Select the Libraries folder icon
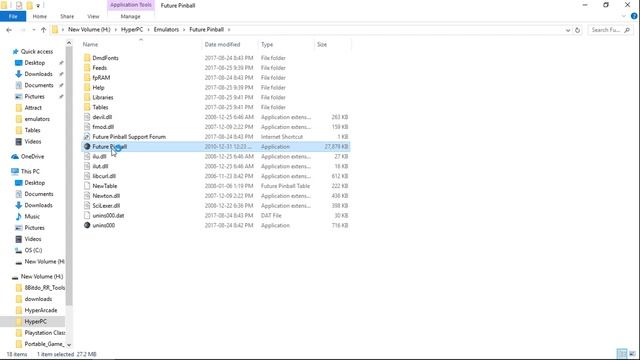This screenshot has height=360, width=640. pyautogui.click(x=87, y=97)
